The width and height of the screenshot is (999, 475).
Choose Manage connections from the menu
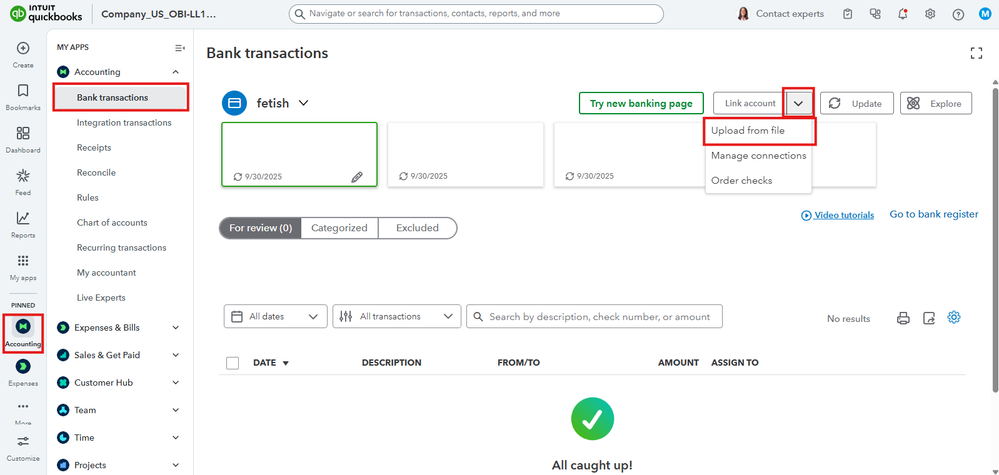pyautogui.click(x=758, y=156)
